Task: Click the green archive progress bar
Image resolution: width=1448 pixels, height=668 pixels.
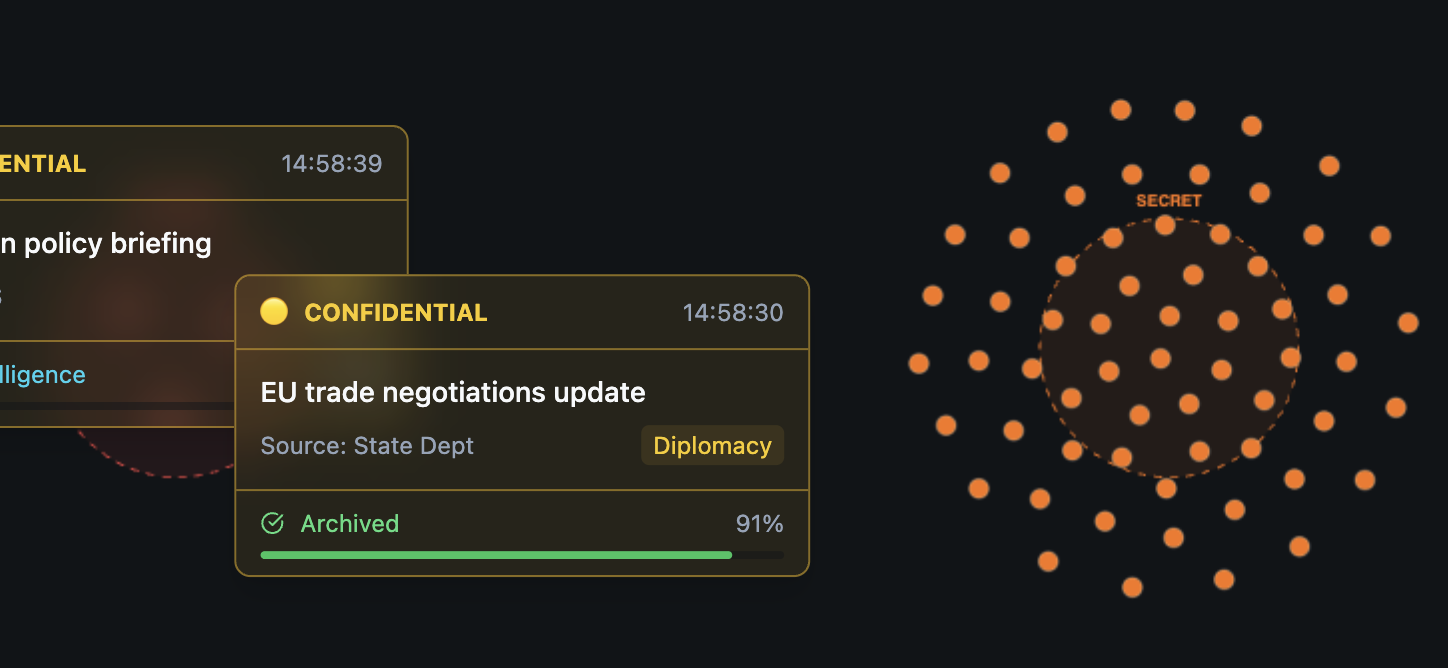Action: click(x=496, y=554)
